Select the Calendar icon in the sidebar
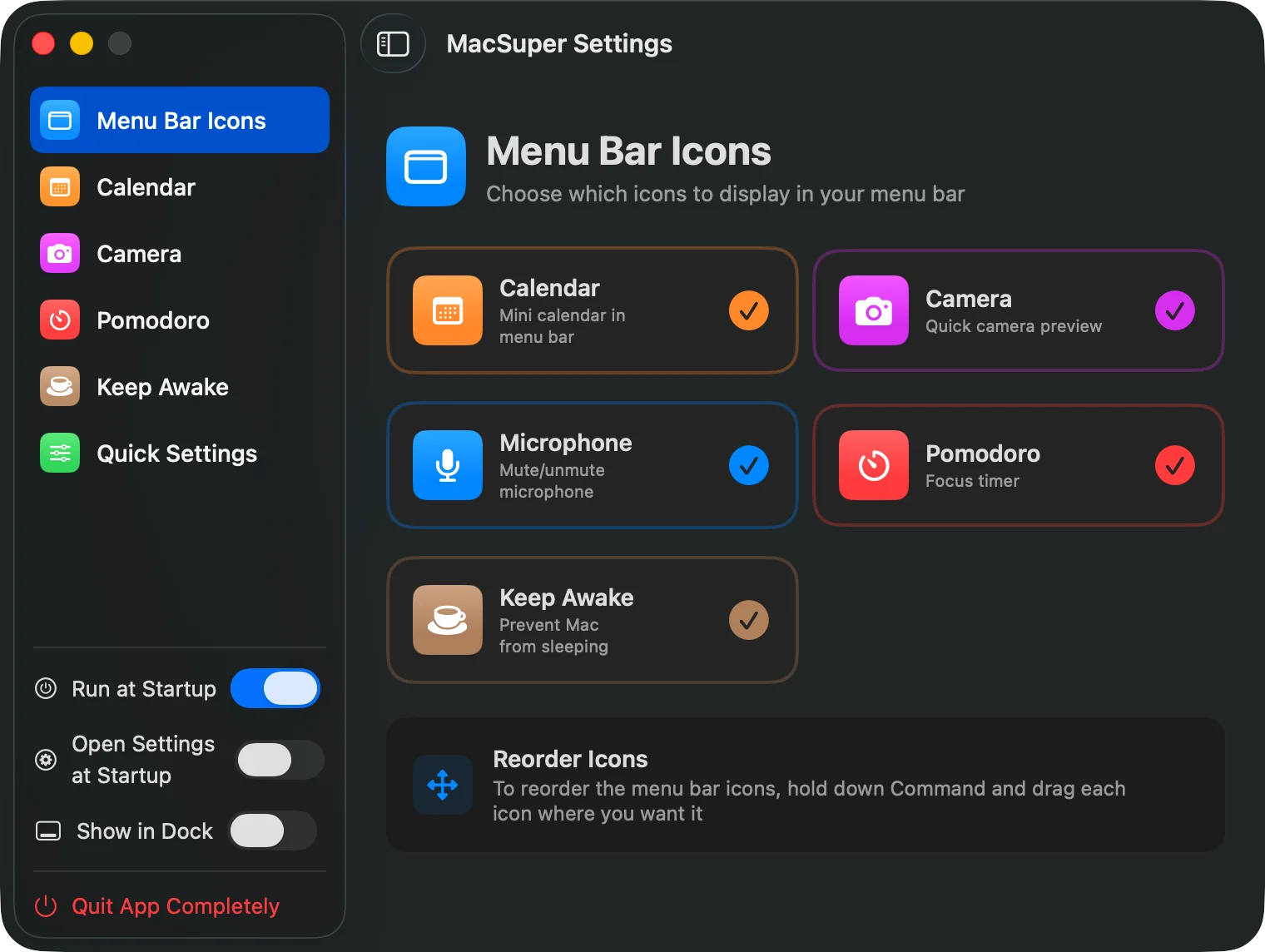 point(59,186)
